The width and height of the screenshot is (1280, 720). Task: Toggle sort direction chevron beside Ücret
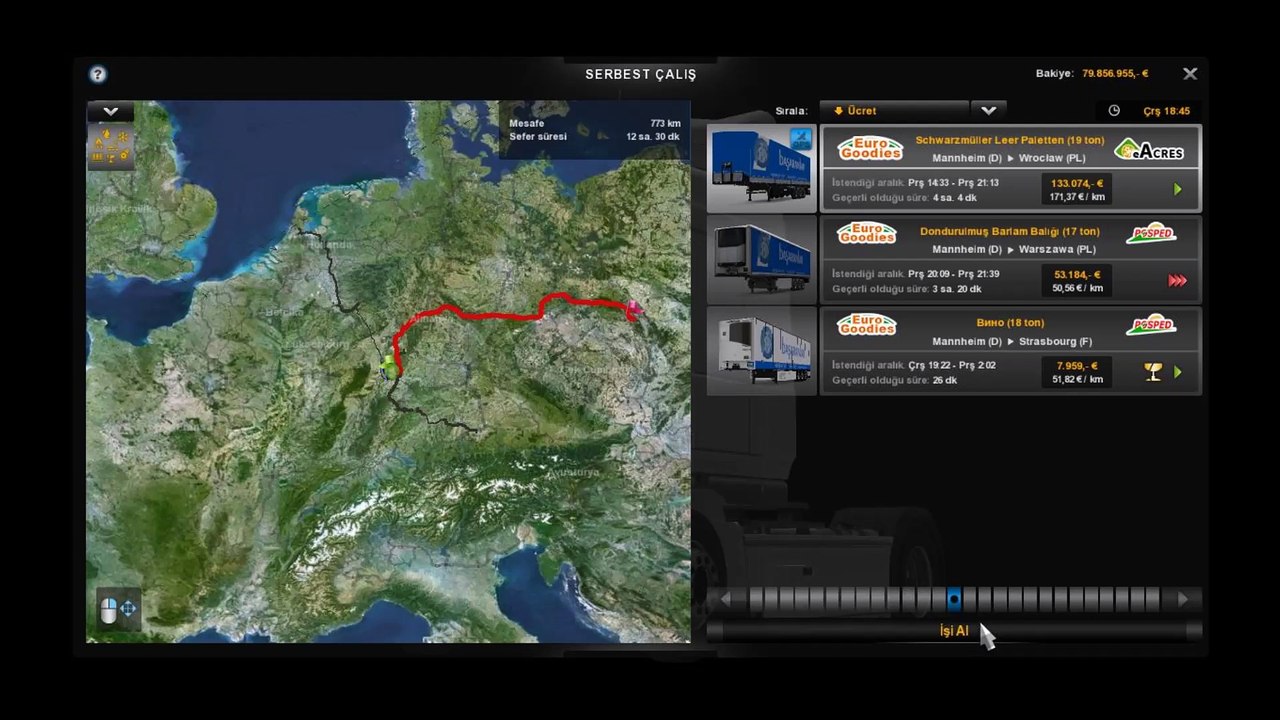tap(988, 111)
